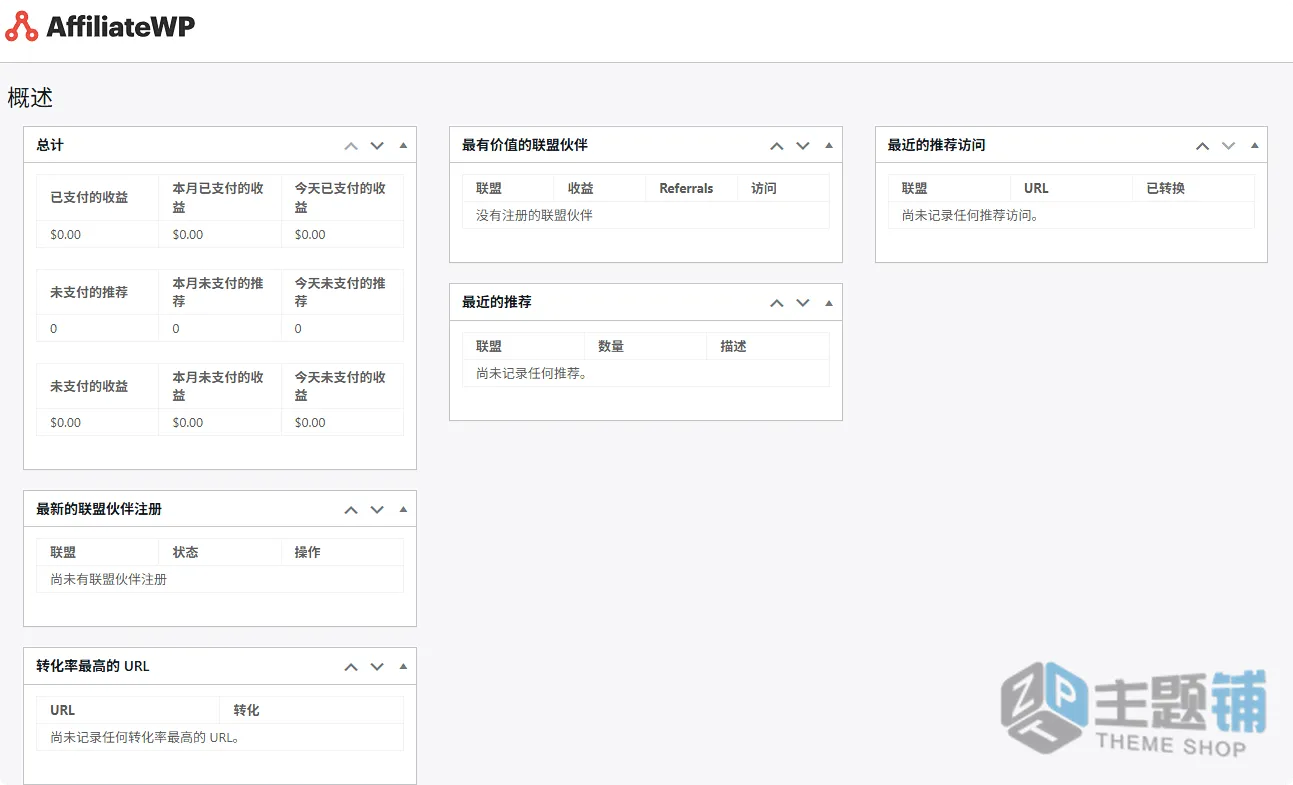Move 转化率最高的 URL box down

(x=377, y=666)
